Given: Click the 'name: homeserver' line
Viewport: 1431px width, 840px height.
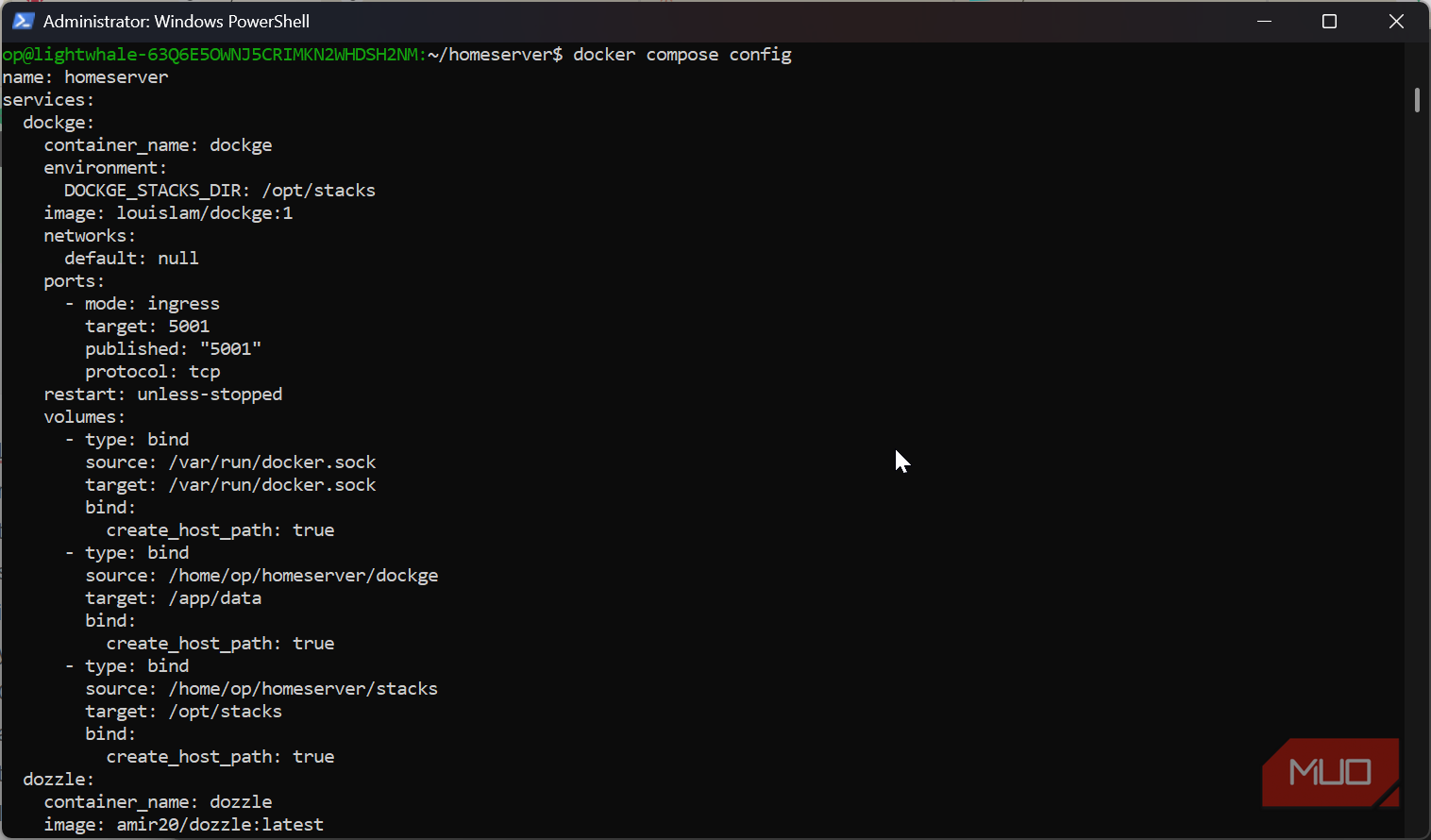Looking at the screenshot, I should pos(85,77).
